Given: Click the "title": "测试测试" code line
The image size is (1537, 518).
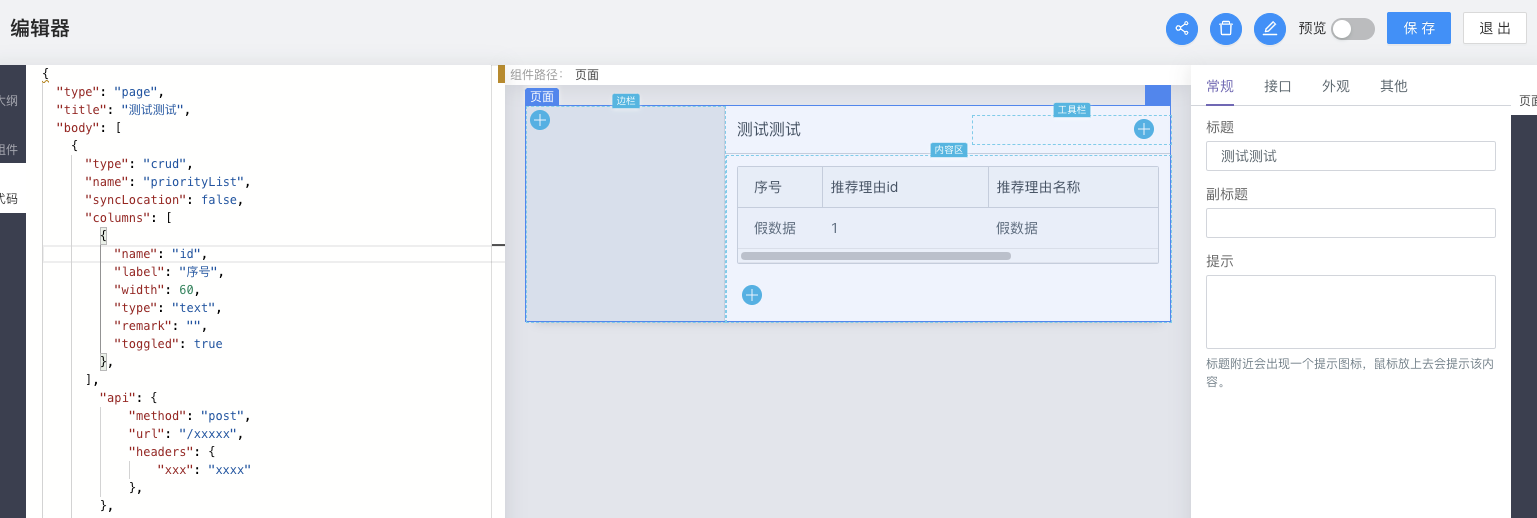Looking at the screenshot, I should coord(123,110).
